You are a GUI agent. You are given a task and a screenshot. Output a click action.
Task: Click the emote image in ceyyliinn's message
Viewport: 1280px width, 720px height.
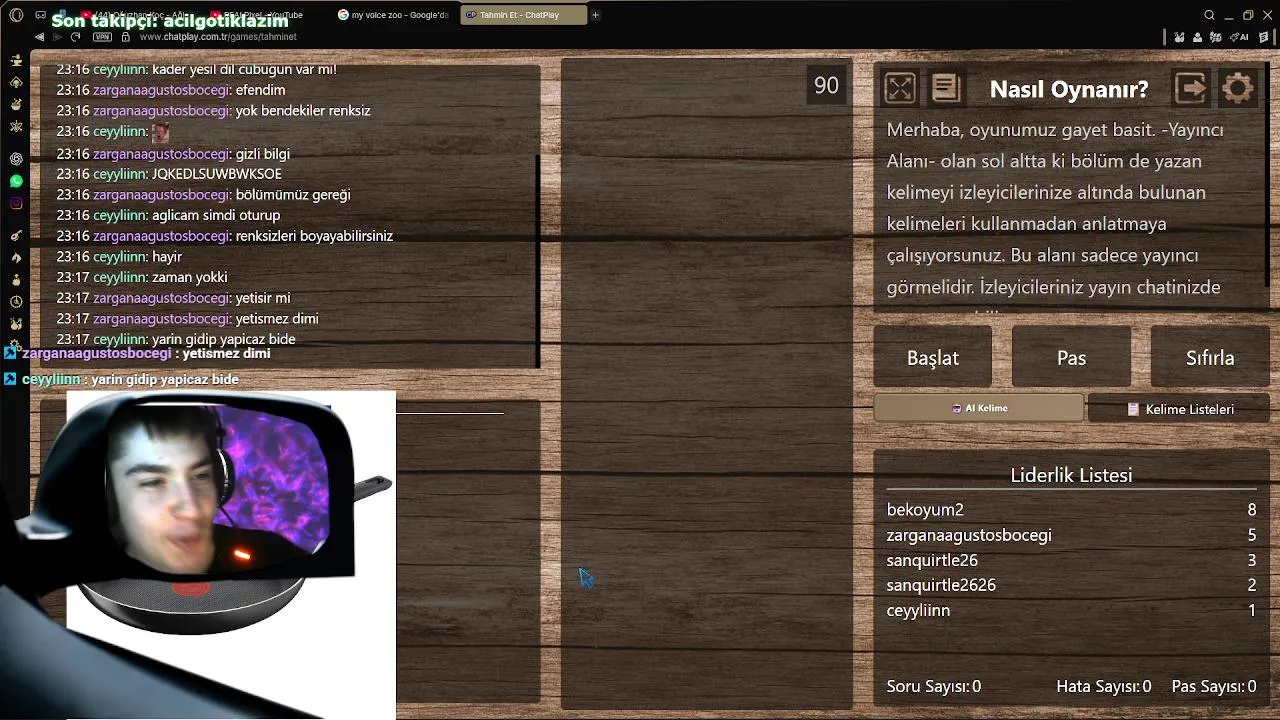160,132
